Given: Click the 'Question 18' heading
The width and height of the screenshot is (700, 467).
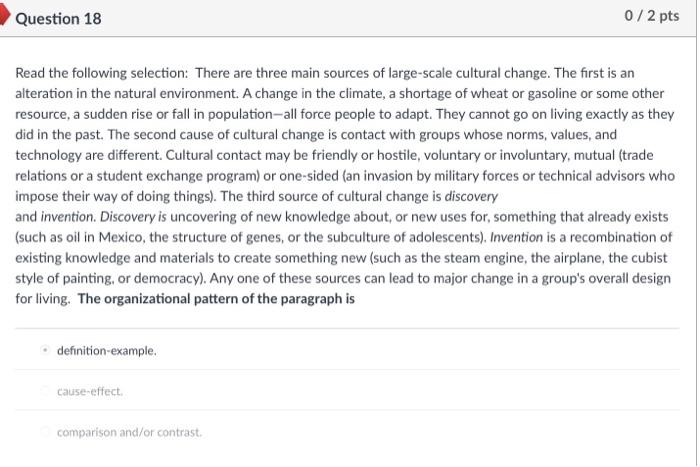Looking at the screenshot, I should coord(58,19).
